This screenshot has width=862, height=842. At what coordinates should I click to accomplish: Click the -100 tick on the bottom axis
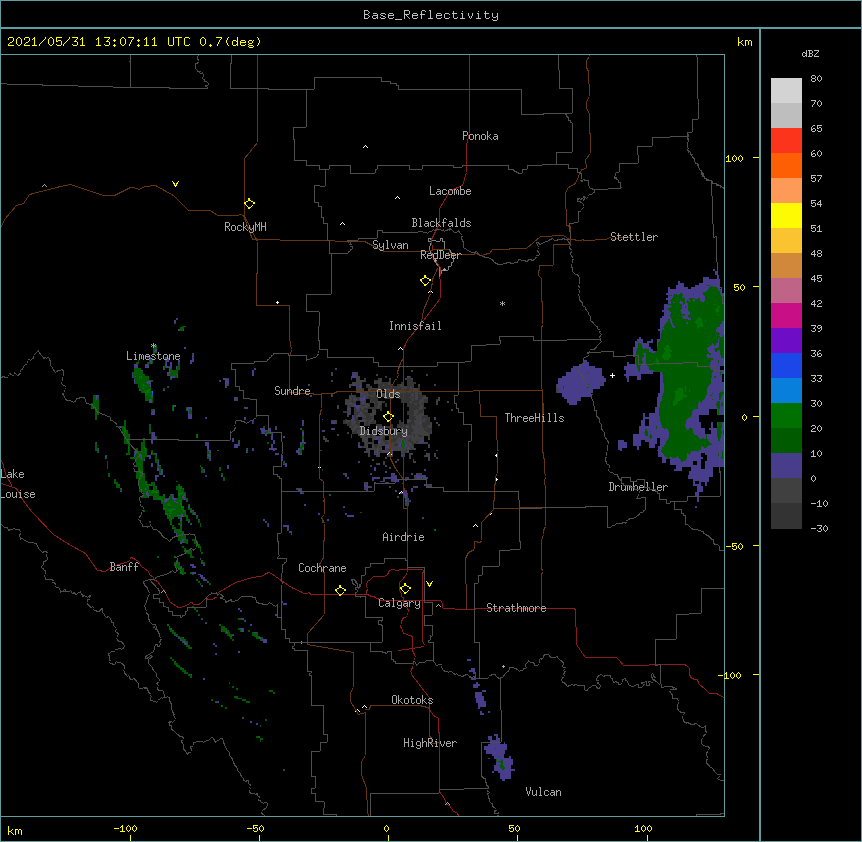tap(125, 828)
